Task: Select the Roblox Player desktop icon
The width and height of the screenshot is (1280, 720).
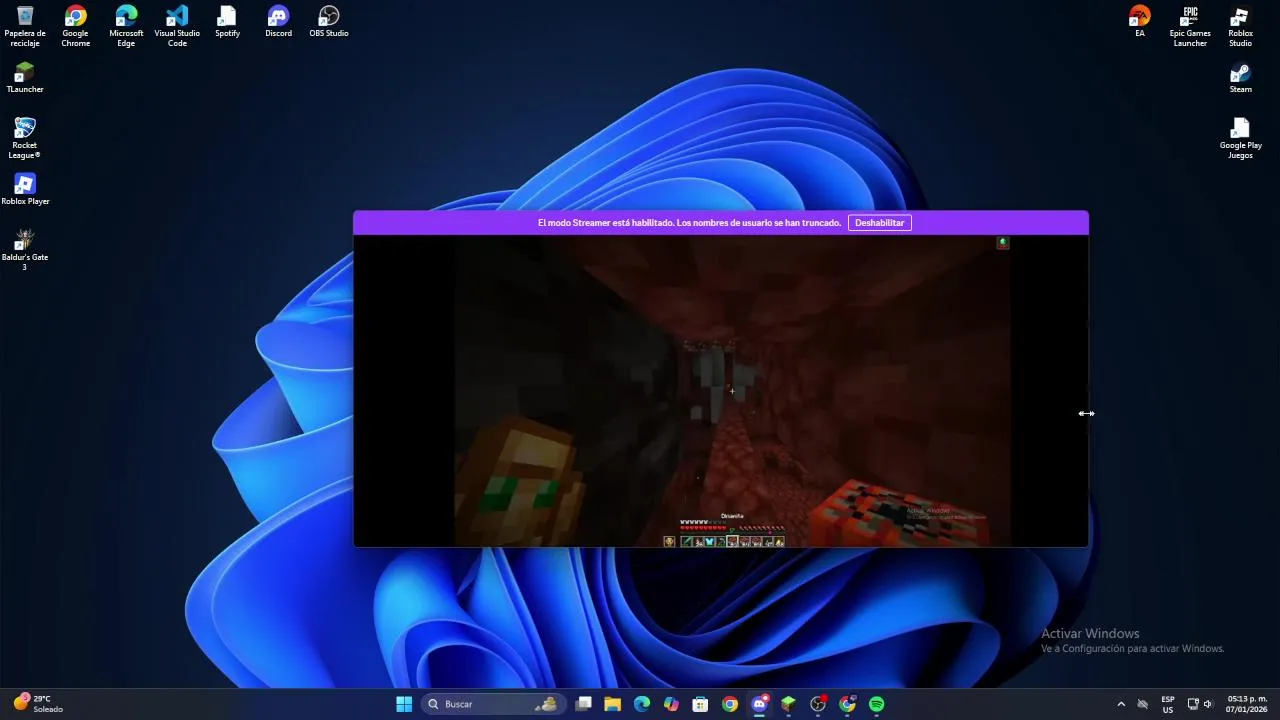Action: (25, 189)
